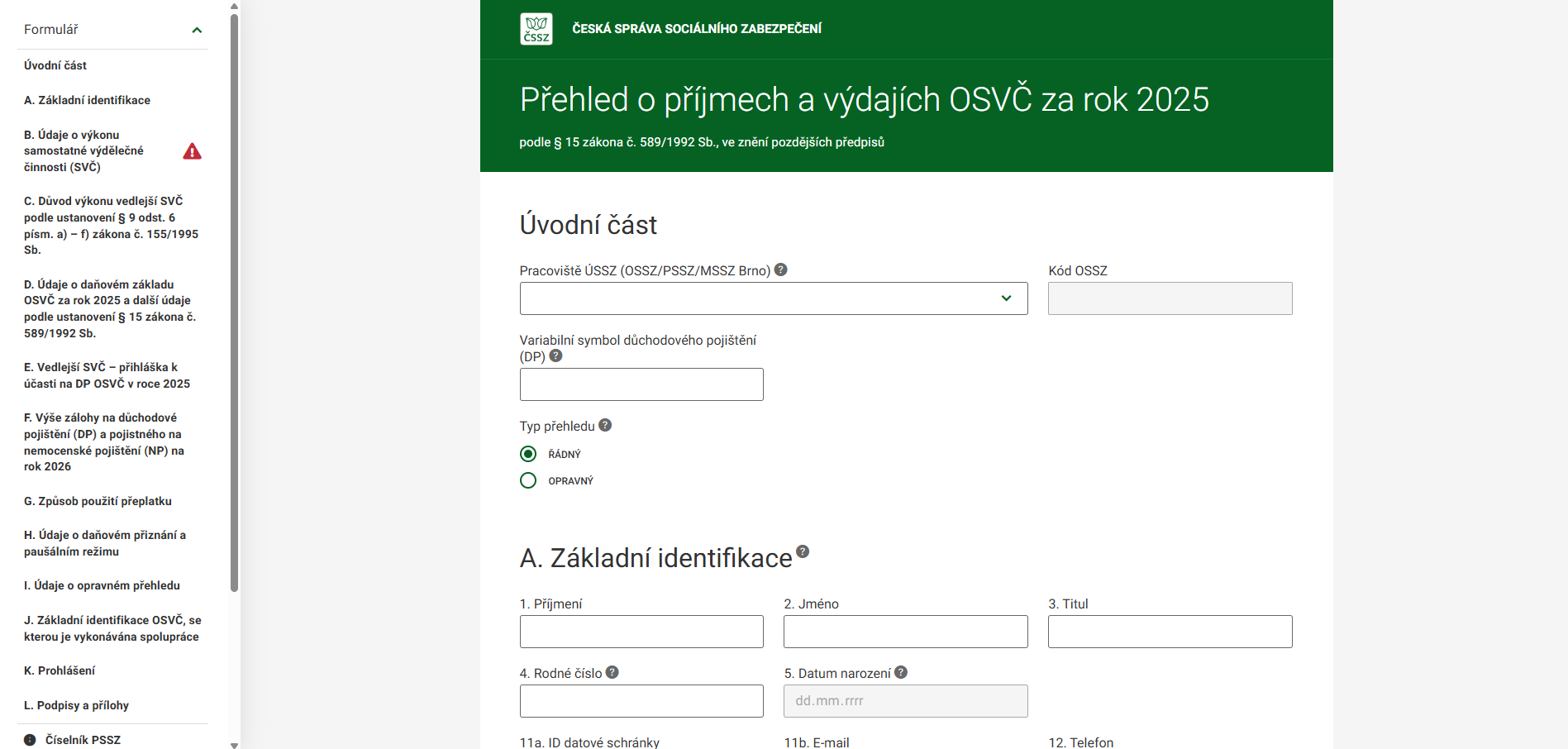The width and height of the screenshot is (1568, 749).
Task: Open help icon next to Pracoviště ÚSSZ
Action: click(x=780, y=270)
